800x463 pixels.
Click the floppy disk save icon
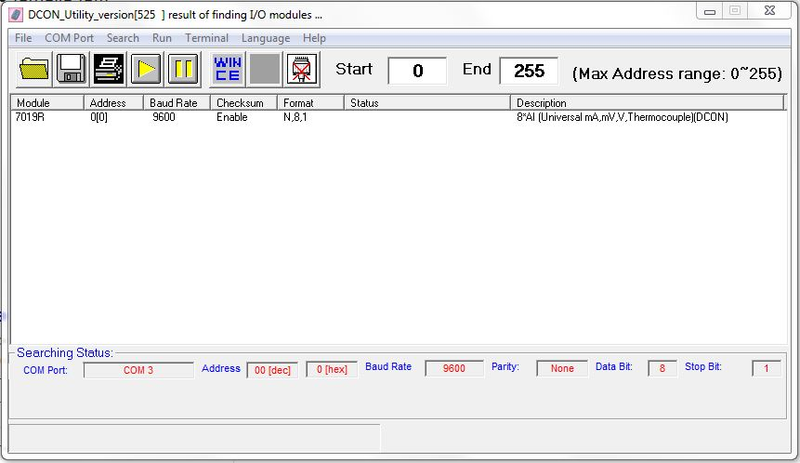point(70,70)
